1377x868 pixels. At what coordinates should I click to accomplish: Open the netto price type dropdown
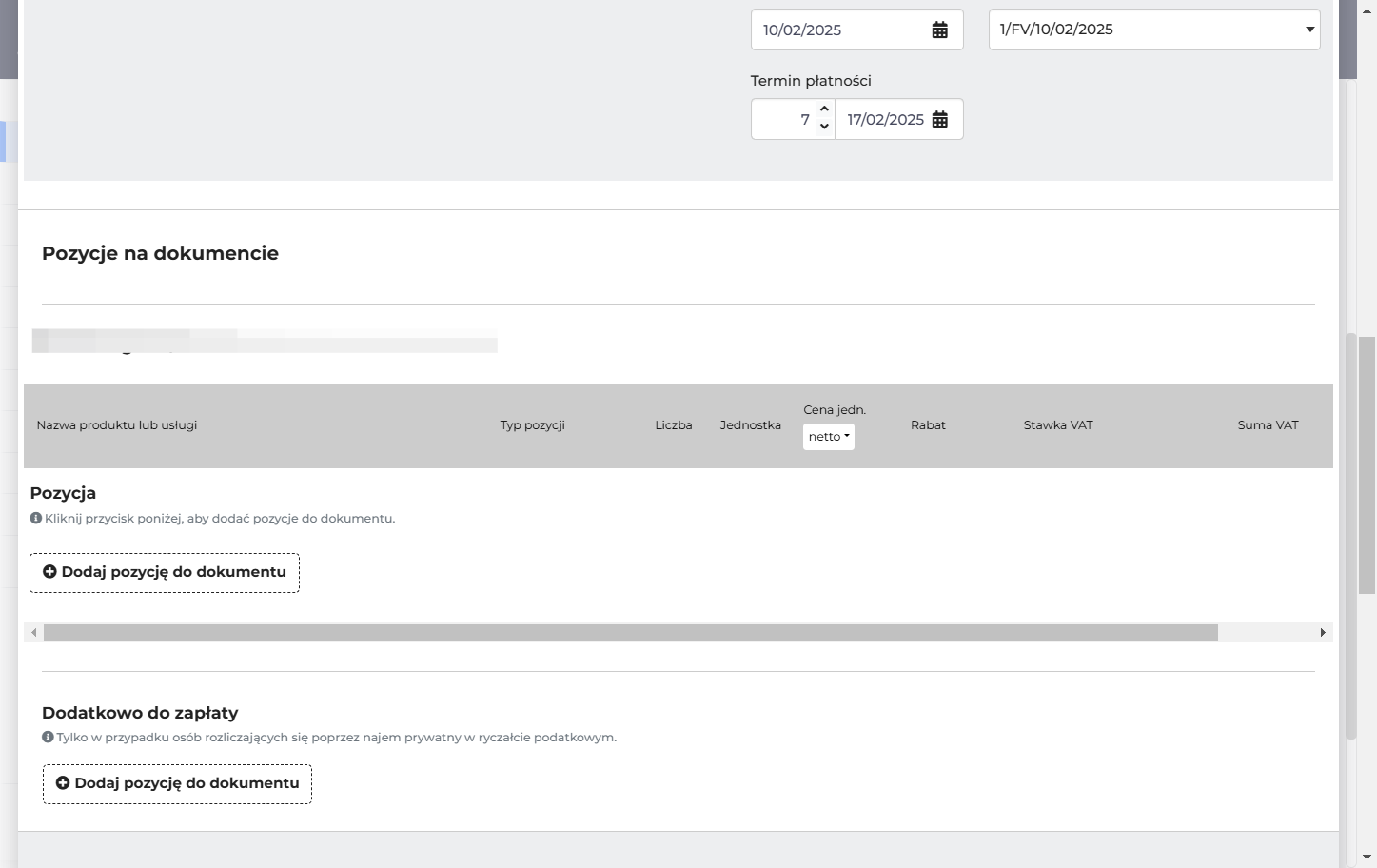(829, 437)
